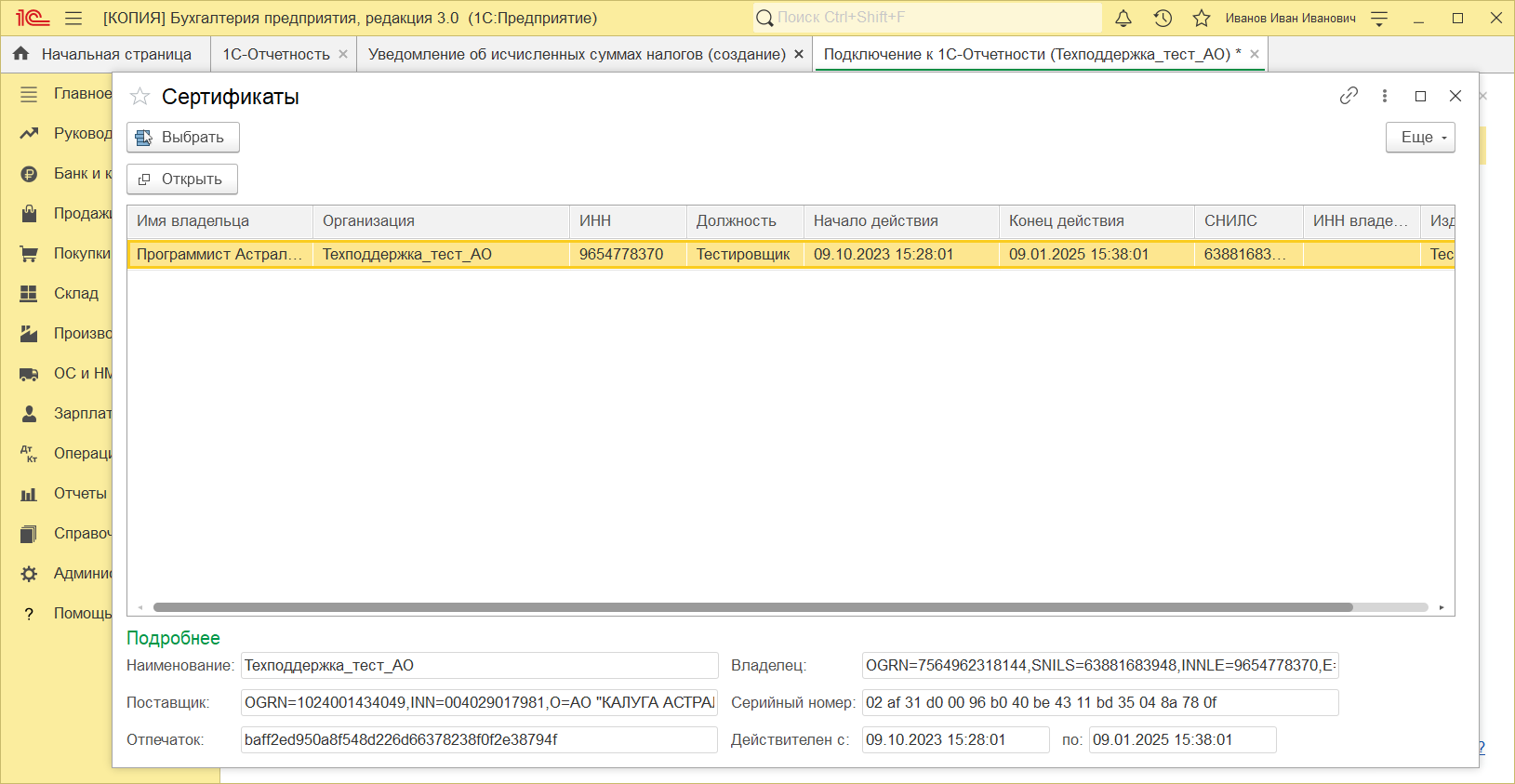
Task: Close the 1С-Отчетность tab
Action: point(343,54)
